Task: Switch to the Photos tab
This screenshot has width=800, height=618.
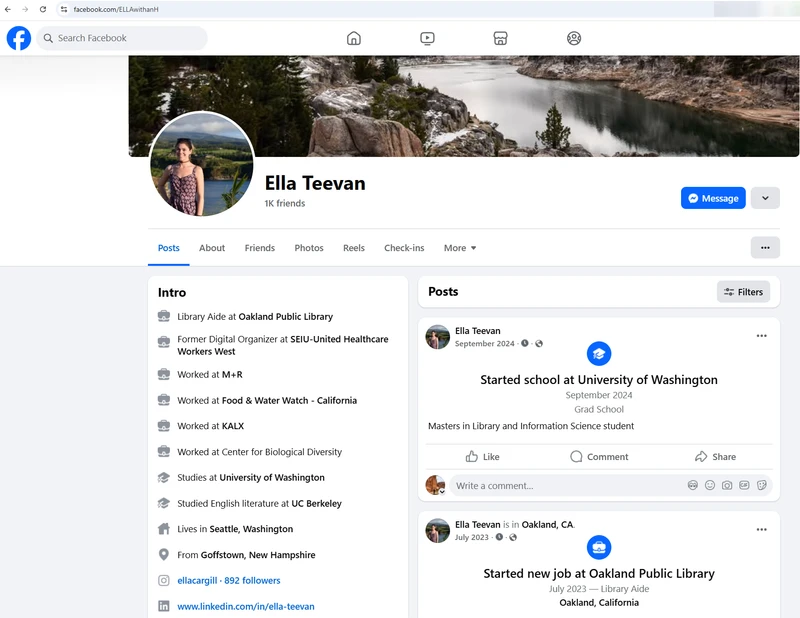Action: click(309, 248)
